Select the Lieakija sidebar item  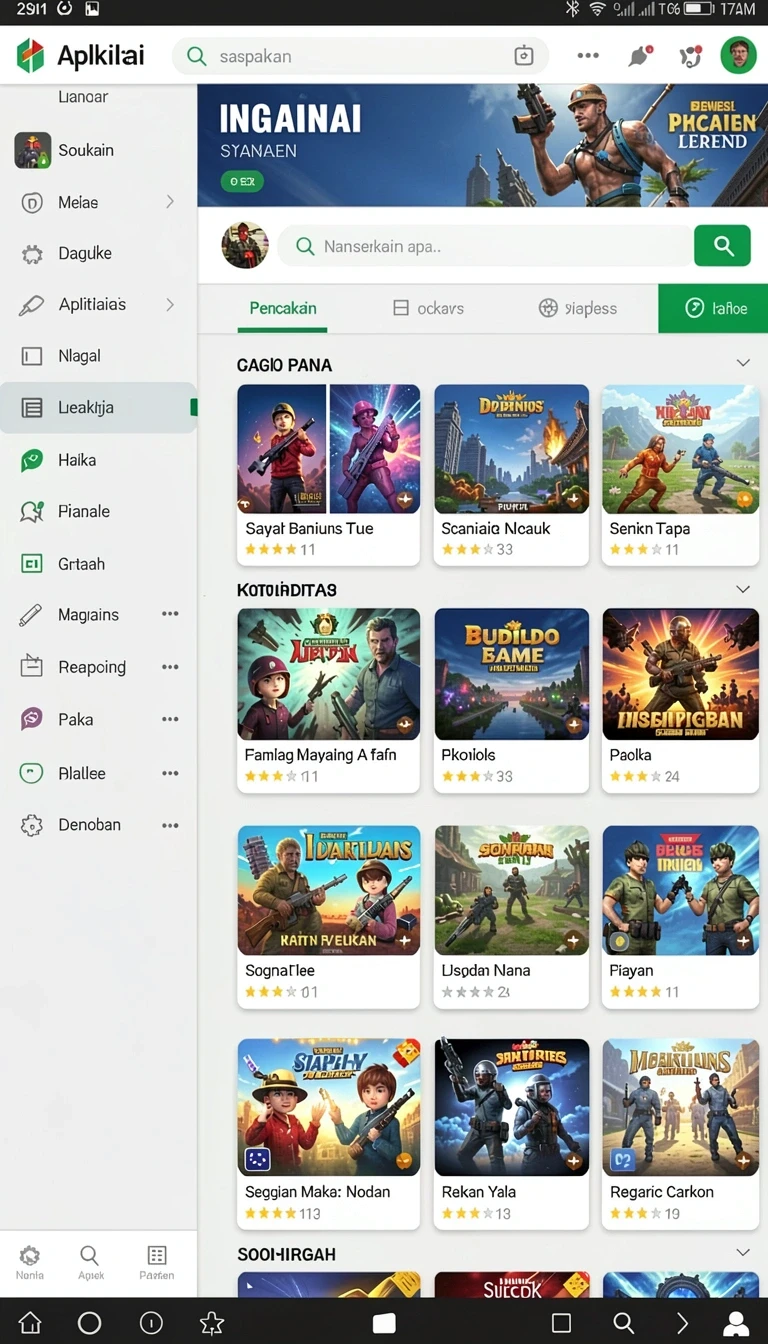(x=98, y=407)
